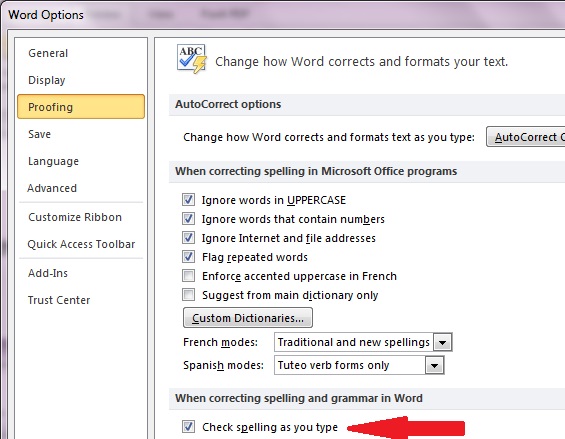Viewport: 565px width, 439px height.
Task: Click the ABC proofing checkmark icon
Action: click(192, 59)
